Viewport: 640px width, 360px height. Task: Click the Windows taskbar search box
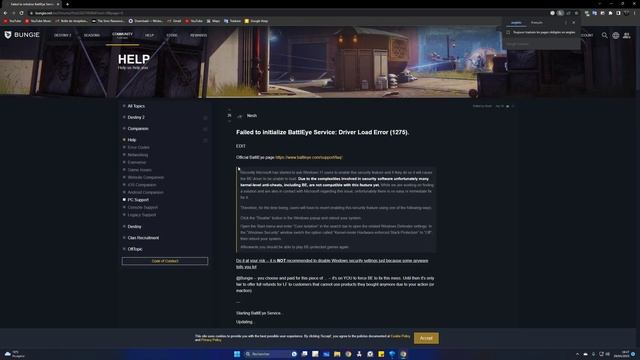(x=266, y=354)
